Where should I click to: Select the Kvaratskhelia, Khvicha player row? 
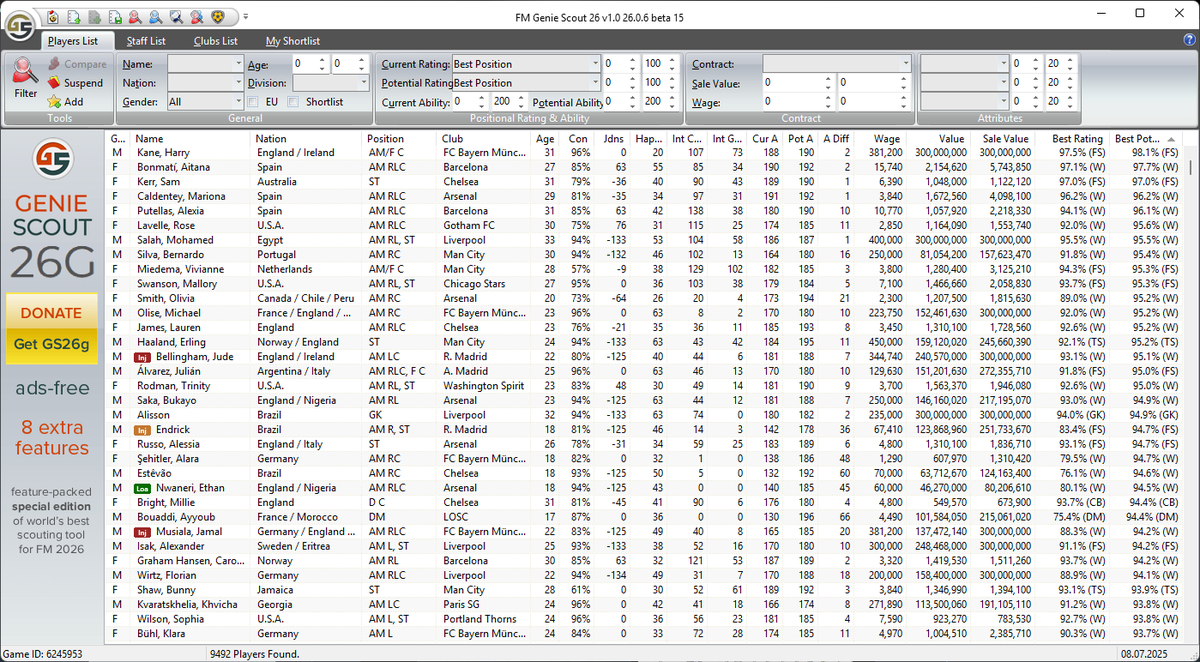coord(643,605)
